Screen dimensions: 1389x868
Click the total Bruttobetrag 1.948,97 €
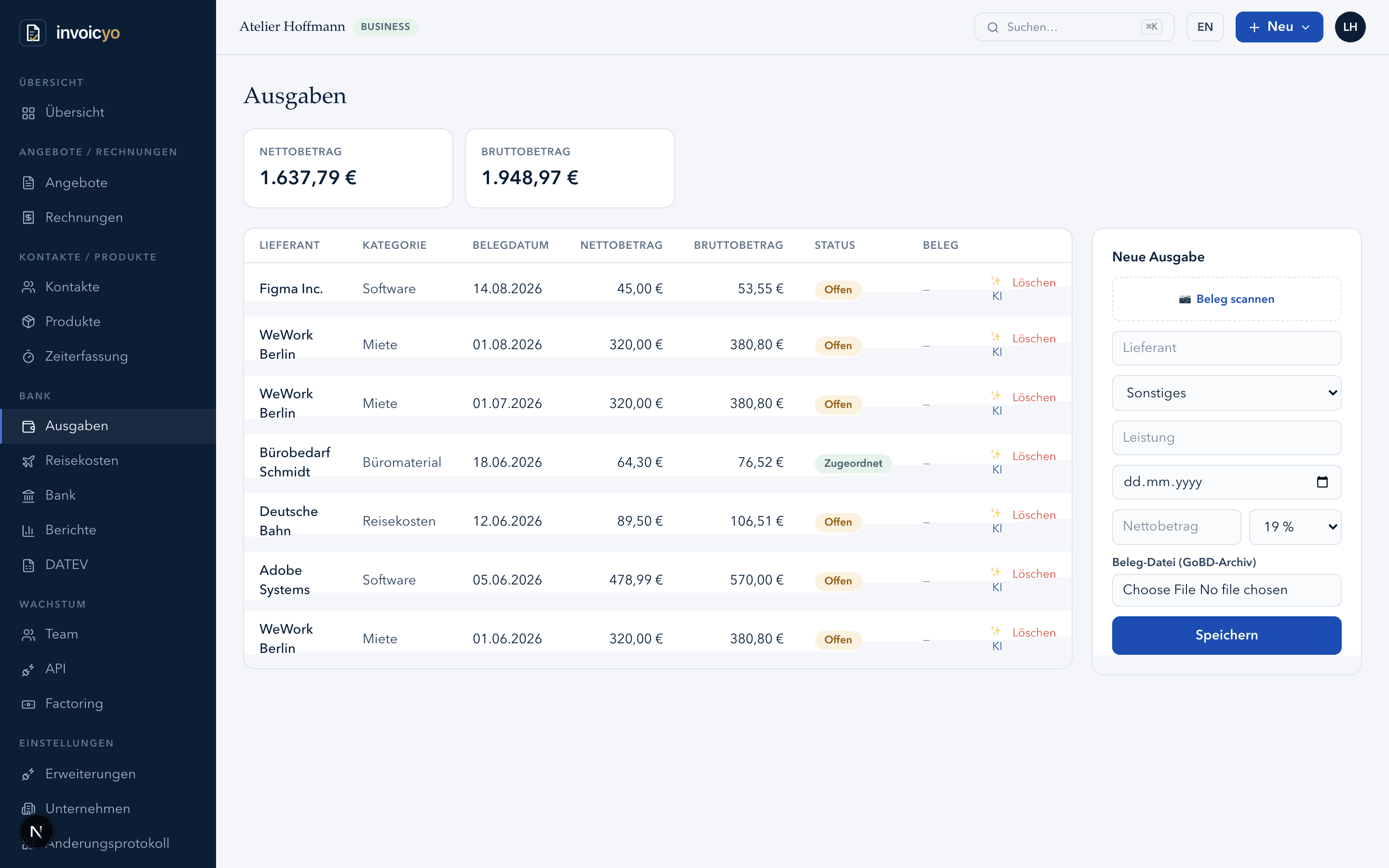click(x=530, y=178)
